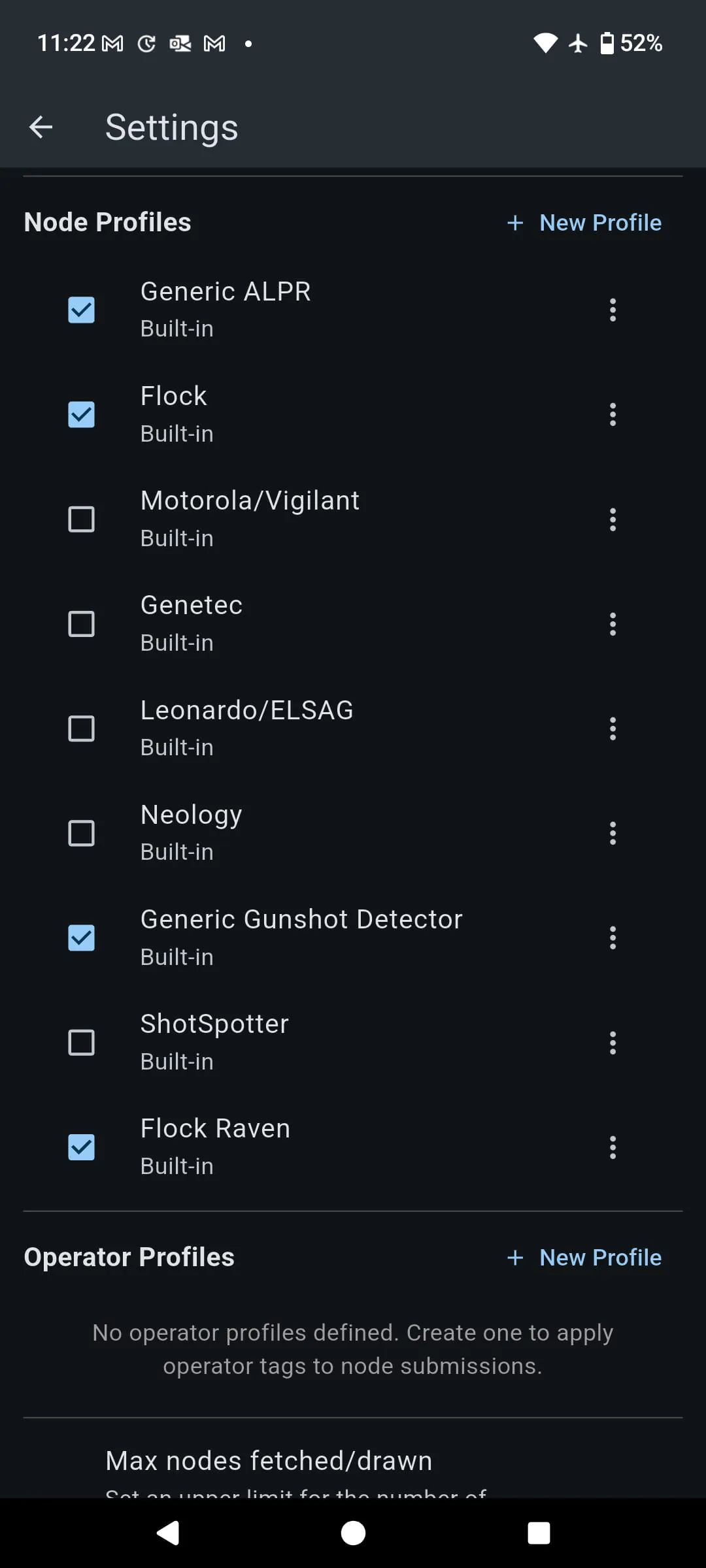Tap the Android recent apps square button
The height and width of the screenshot is (1568, 706).
[539, 1533]
